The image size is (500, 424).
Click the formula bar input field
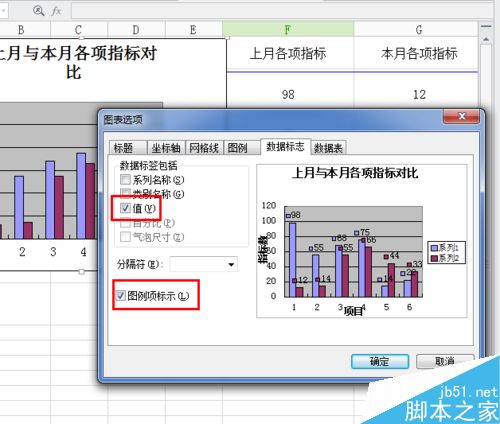tap(283, 11)
